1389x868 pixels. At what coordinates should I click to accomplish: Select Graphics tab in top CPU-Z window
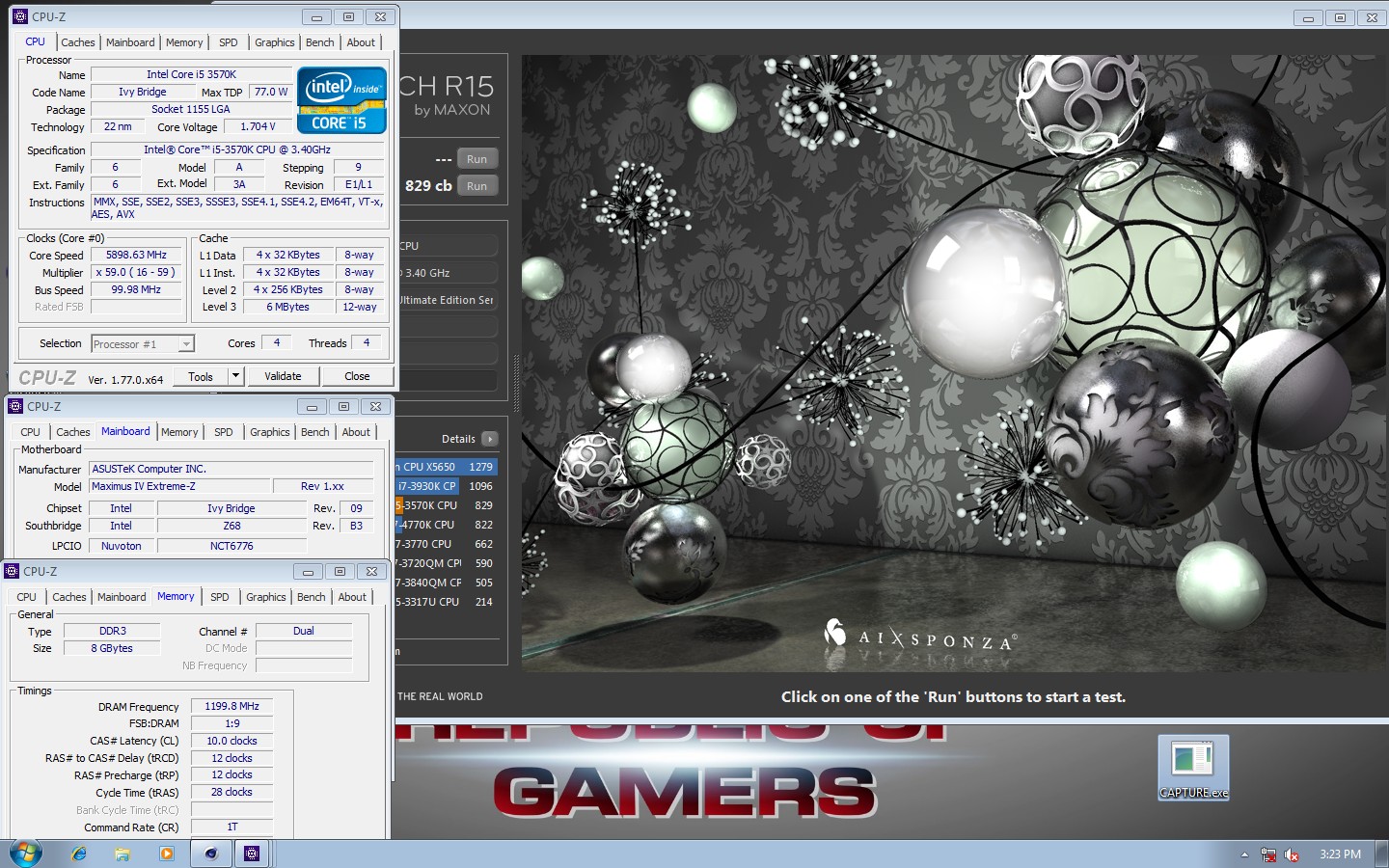275,42
